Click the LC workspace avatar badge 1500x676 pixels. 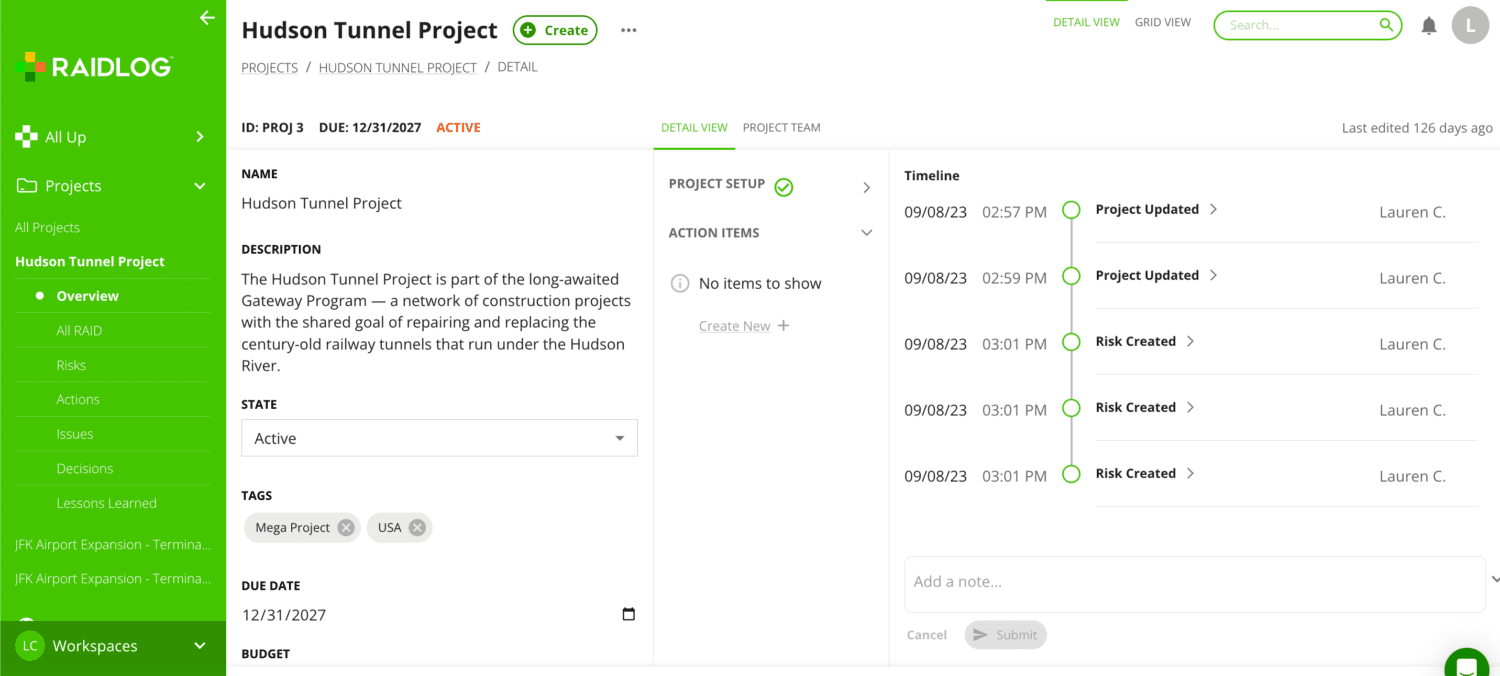pyautogui.click(x=30, y=646)
